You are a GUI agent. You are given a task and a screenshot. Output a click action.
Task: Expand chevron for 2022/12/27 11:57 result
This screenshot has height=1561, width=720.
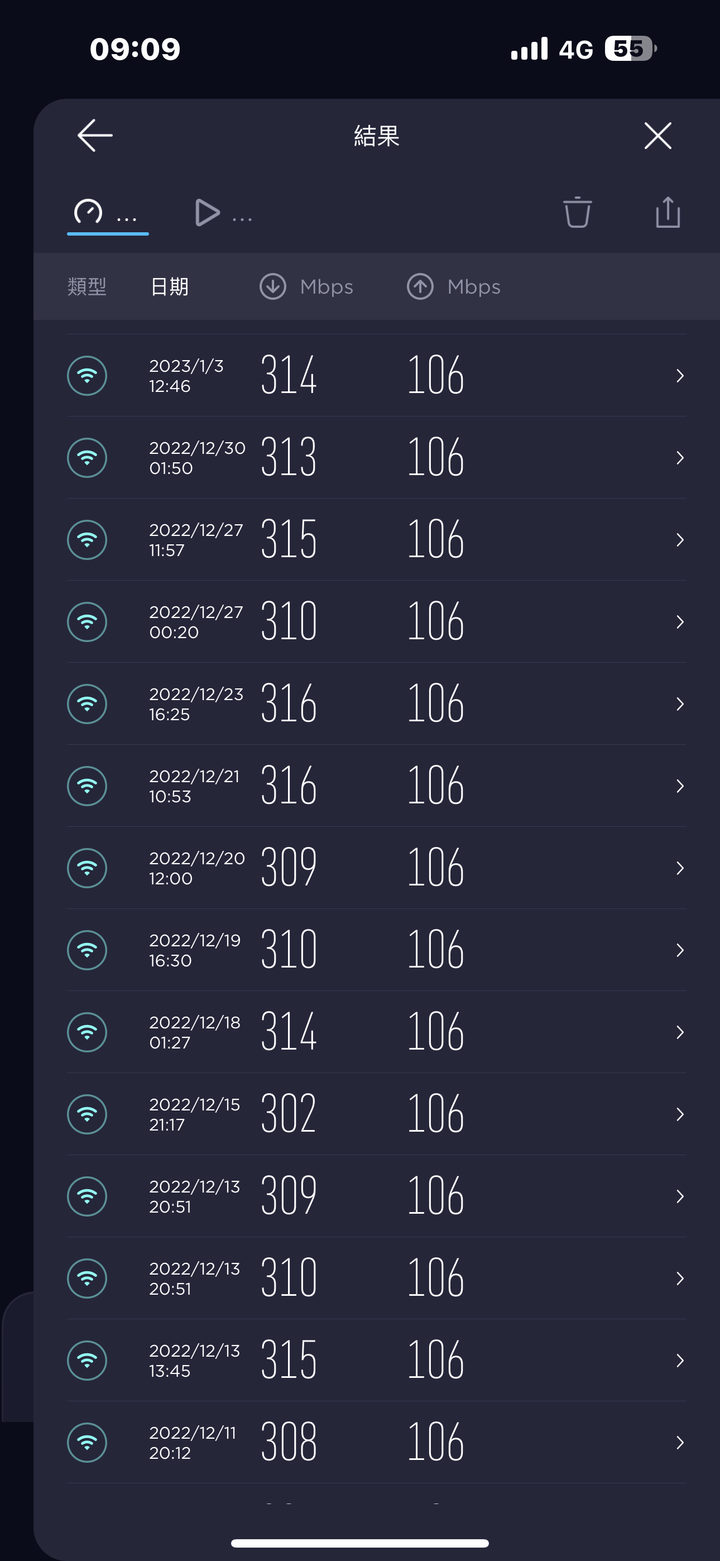[680, 539]
